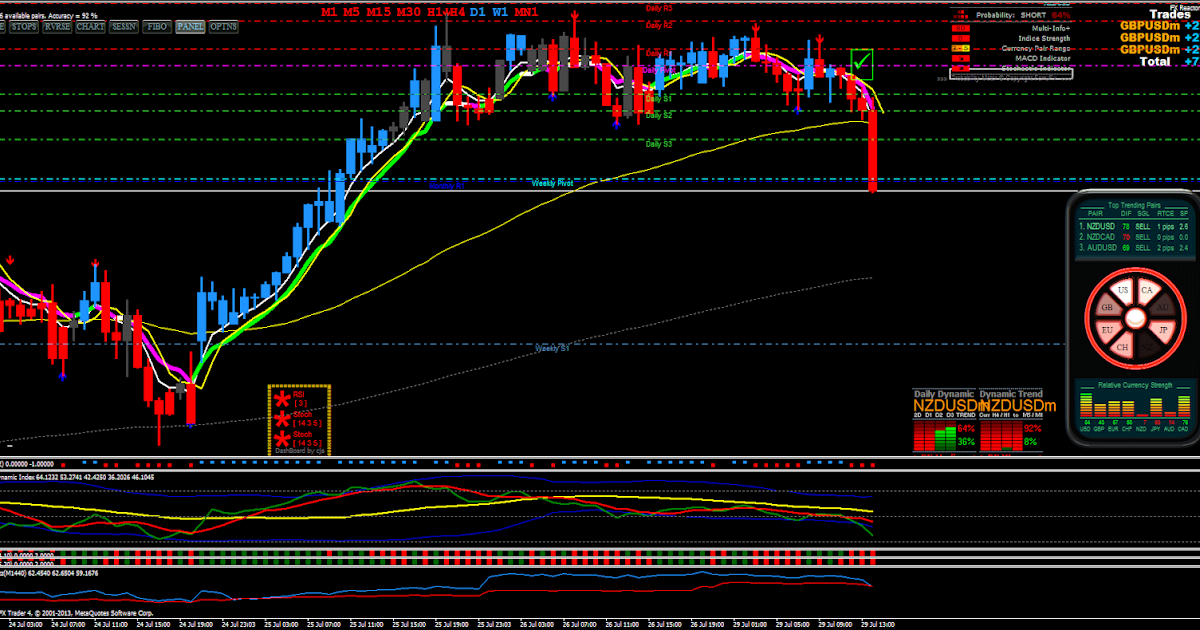Switch to M15 timeframe
1200x630 pixels.
379,11
